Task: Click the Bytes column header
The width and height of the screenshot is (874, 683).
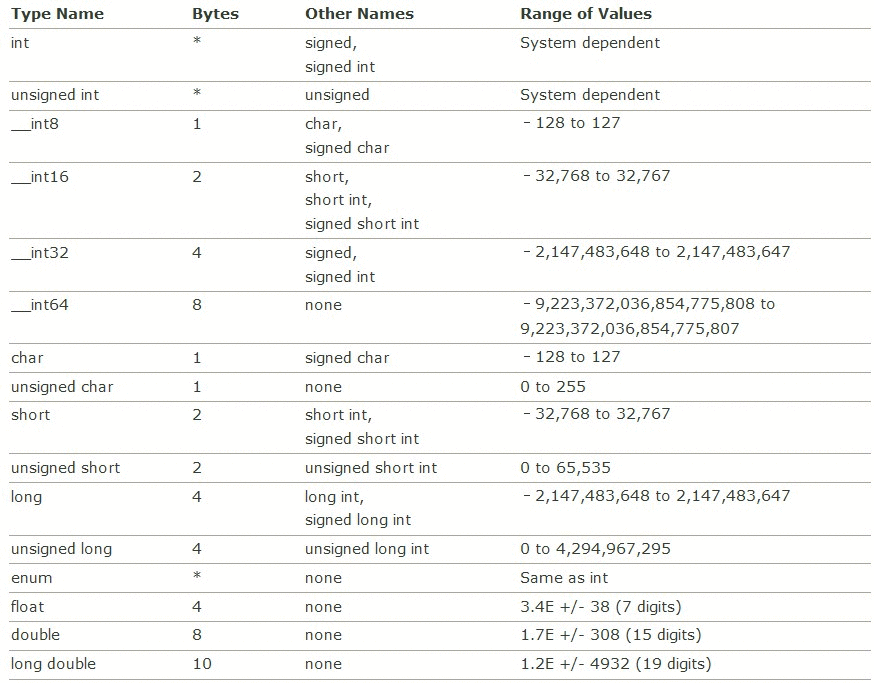Action: pyautogui.click(x=215, y=14)
